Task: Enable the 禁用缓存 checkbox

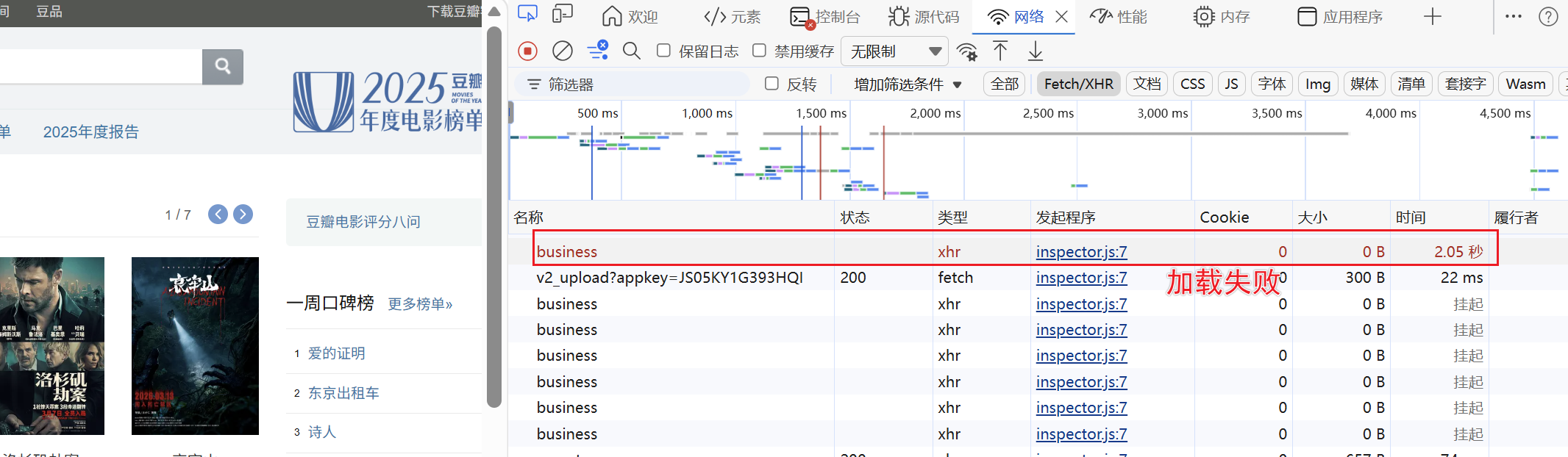Action: [x=759, y=51]
